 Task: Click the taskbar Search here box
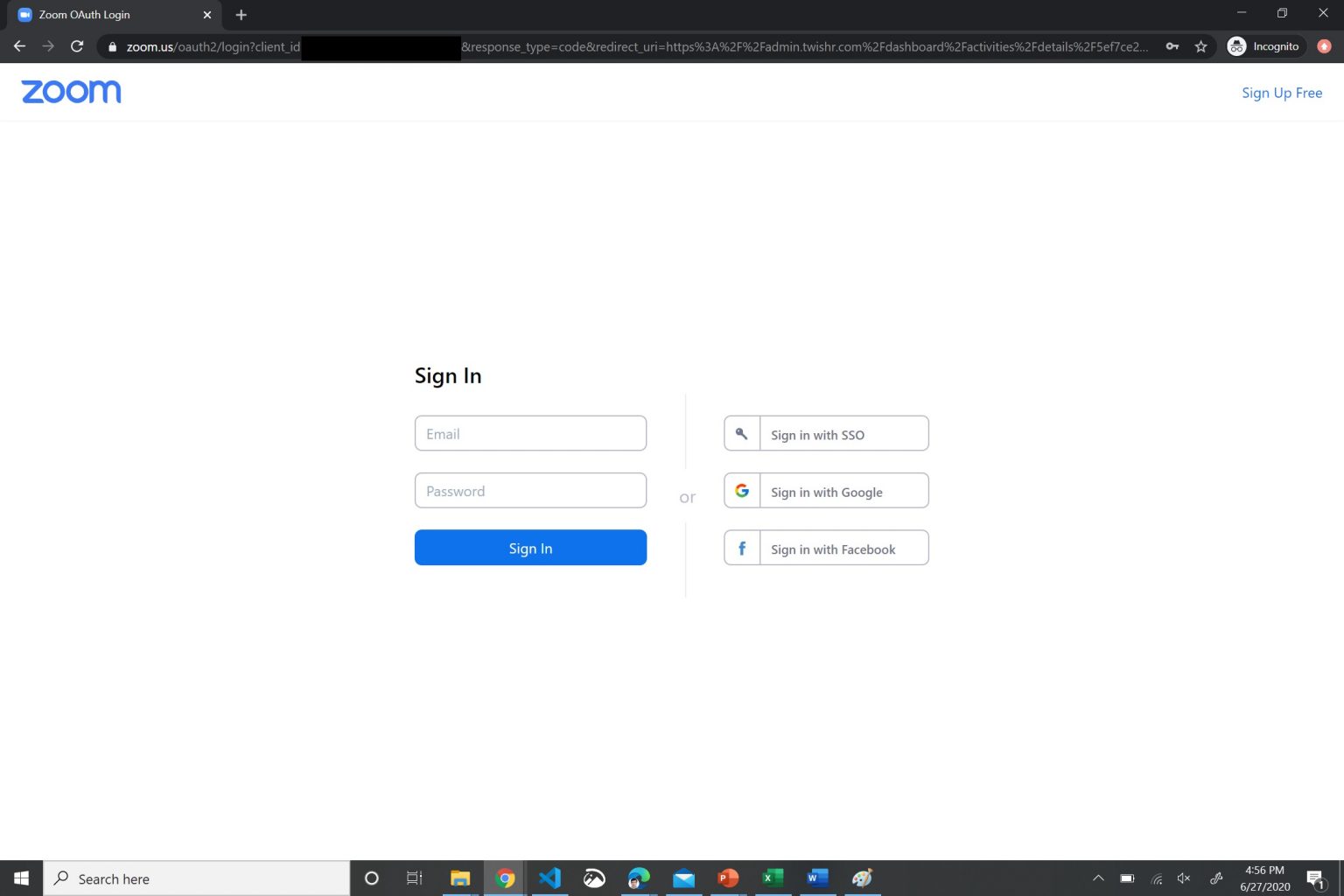click(197, 878)
